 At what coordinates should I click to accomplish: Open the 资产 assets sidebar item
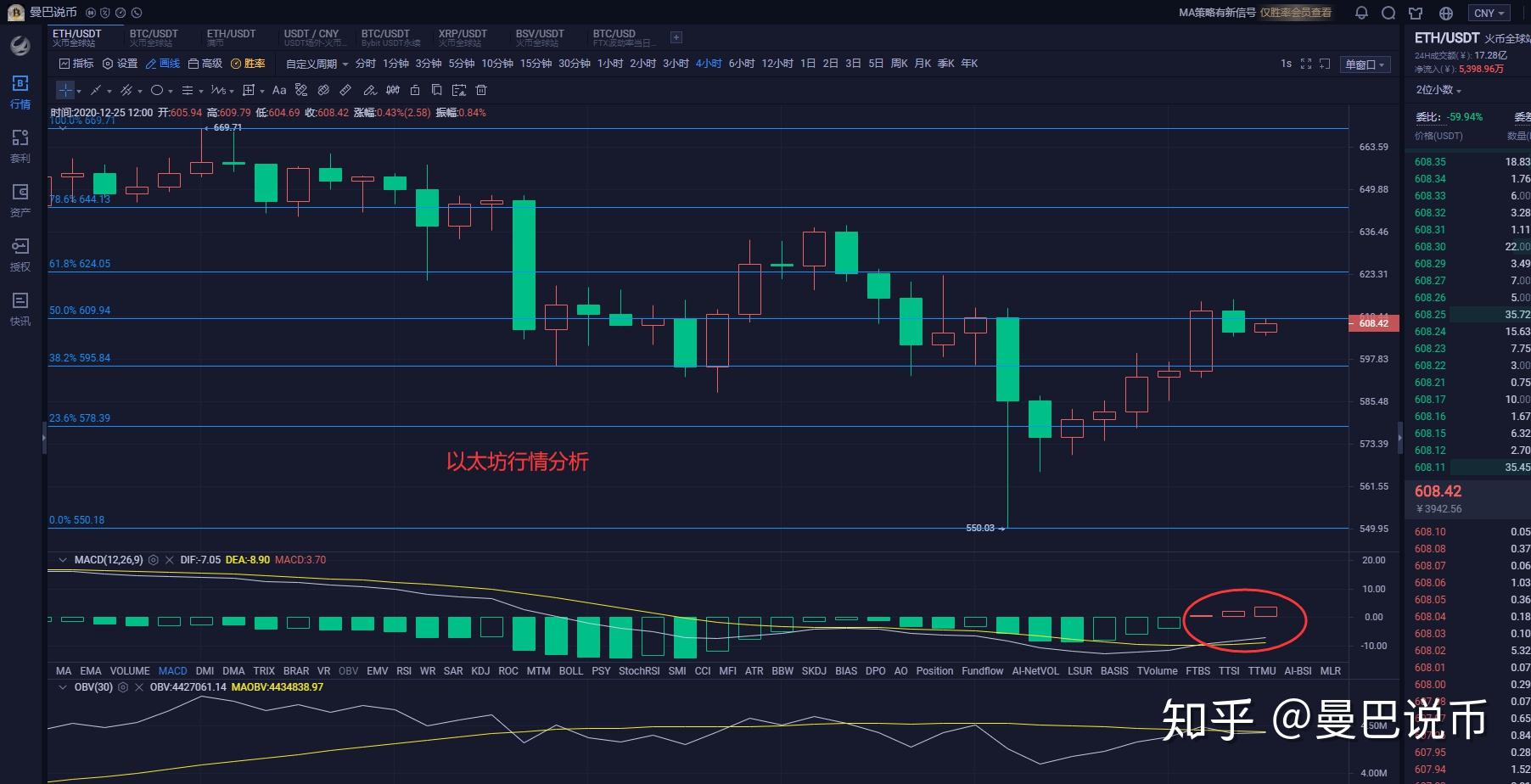coord(20,201)
